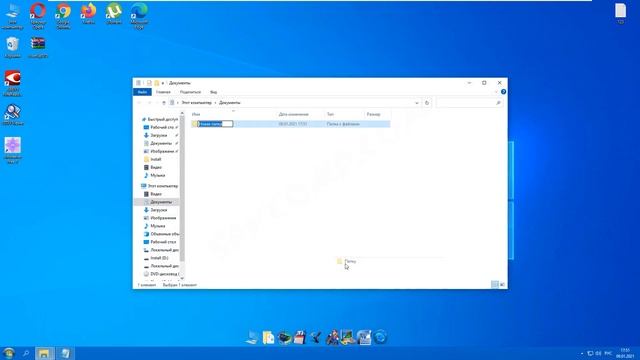Screen dimensions: 640x360
Task: Select the WinRAR archive icon on desktop
Action: tap(38, 47)
